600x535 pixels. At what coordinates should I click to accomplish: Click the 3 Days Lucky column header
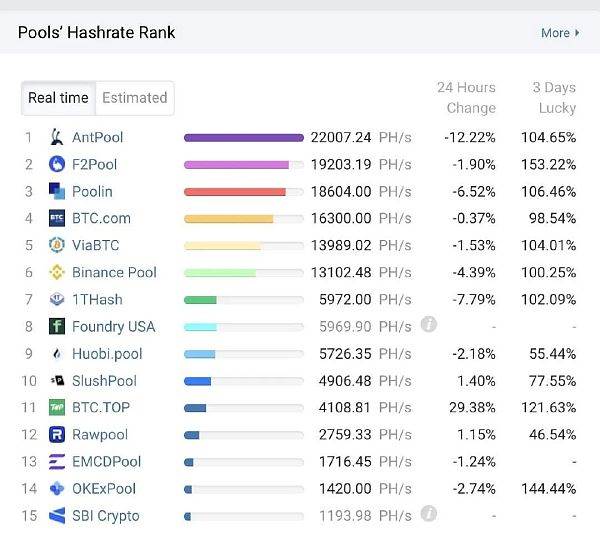tap(554, 98)
